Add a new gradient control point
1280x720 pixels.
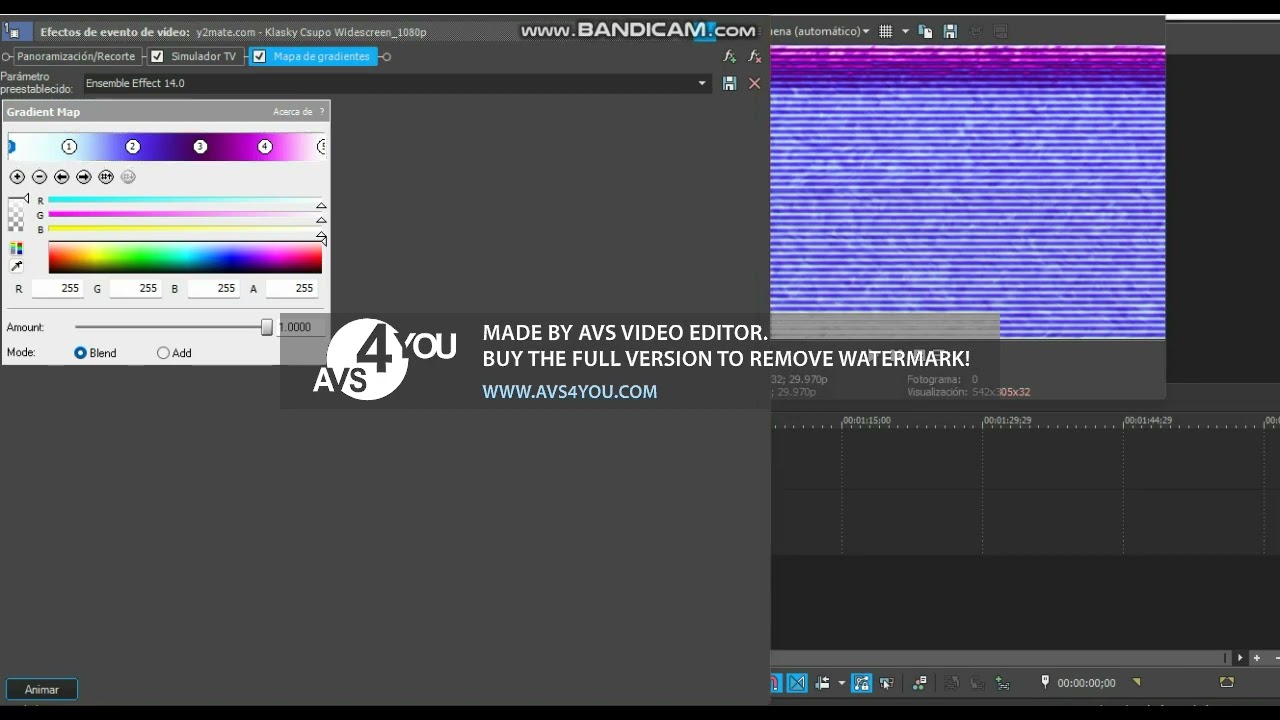pyautogui.click(x=17, y=177)
